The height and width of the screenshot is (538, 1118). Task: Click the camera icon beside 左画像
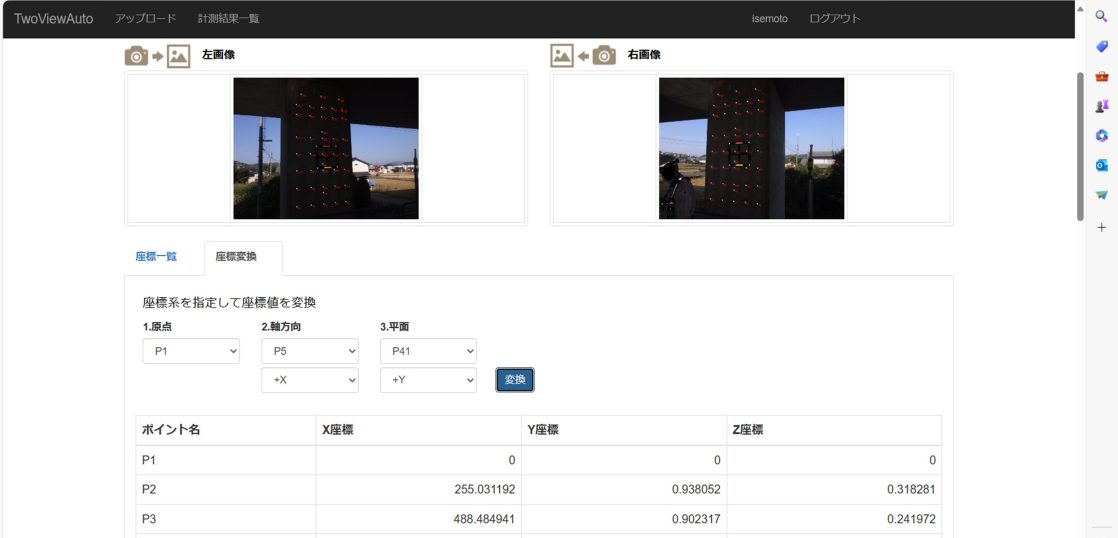[x=136, y=56]
